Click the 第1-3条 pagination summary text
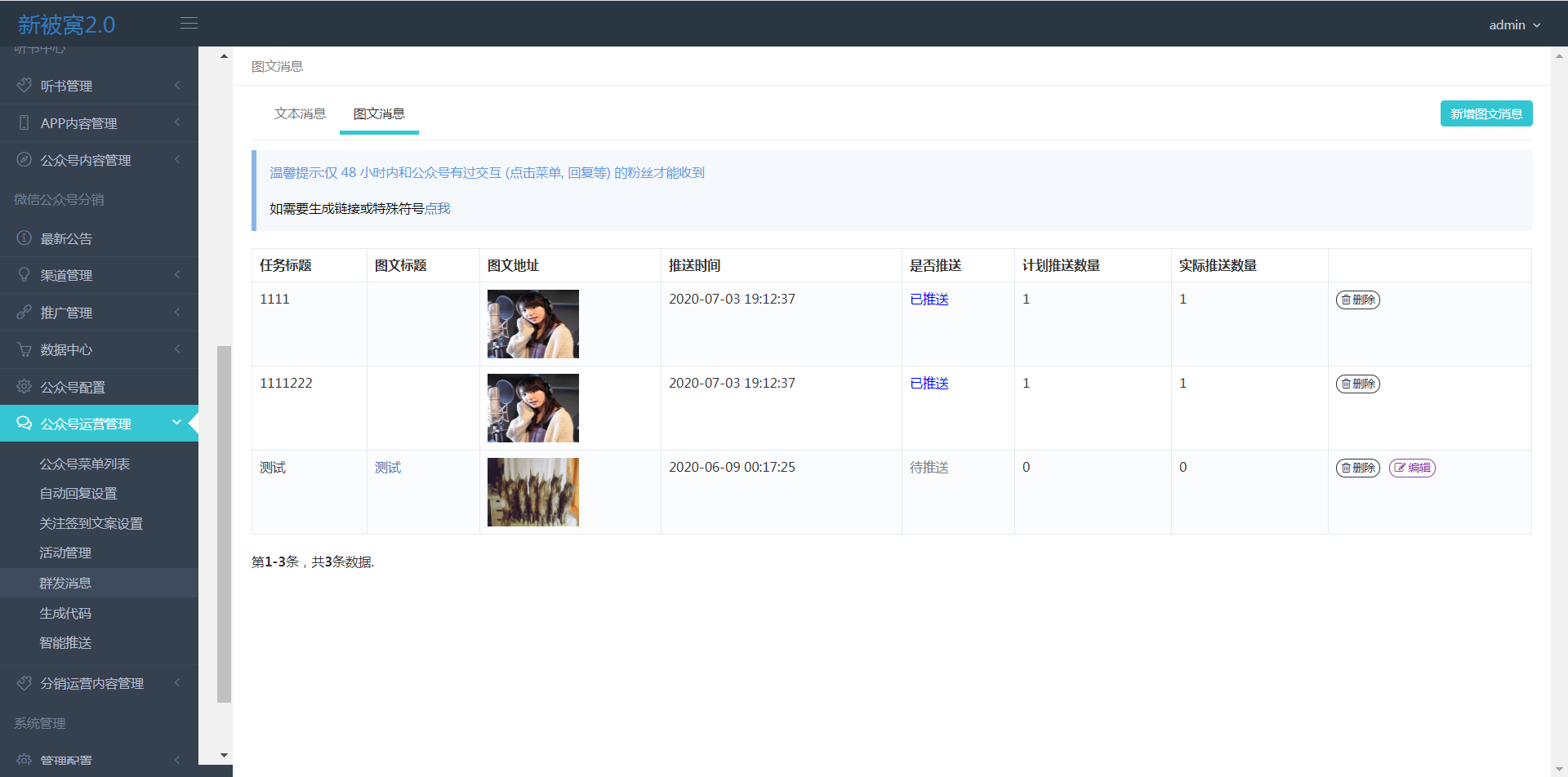The image size is (1568, 777). click(x=313, y=562)
